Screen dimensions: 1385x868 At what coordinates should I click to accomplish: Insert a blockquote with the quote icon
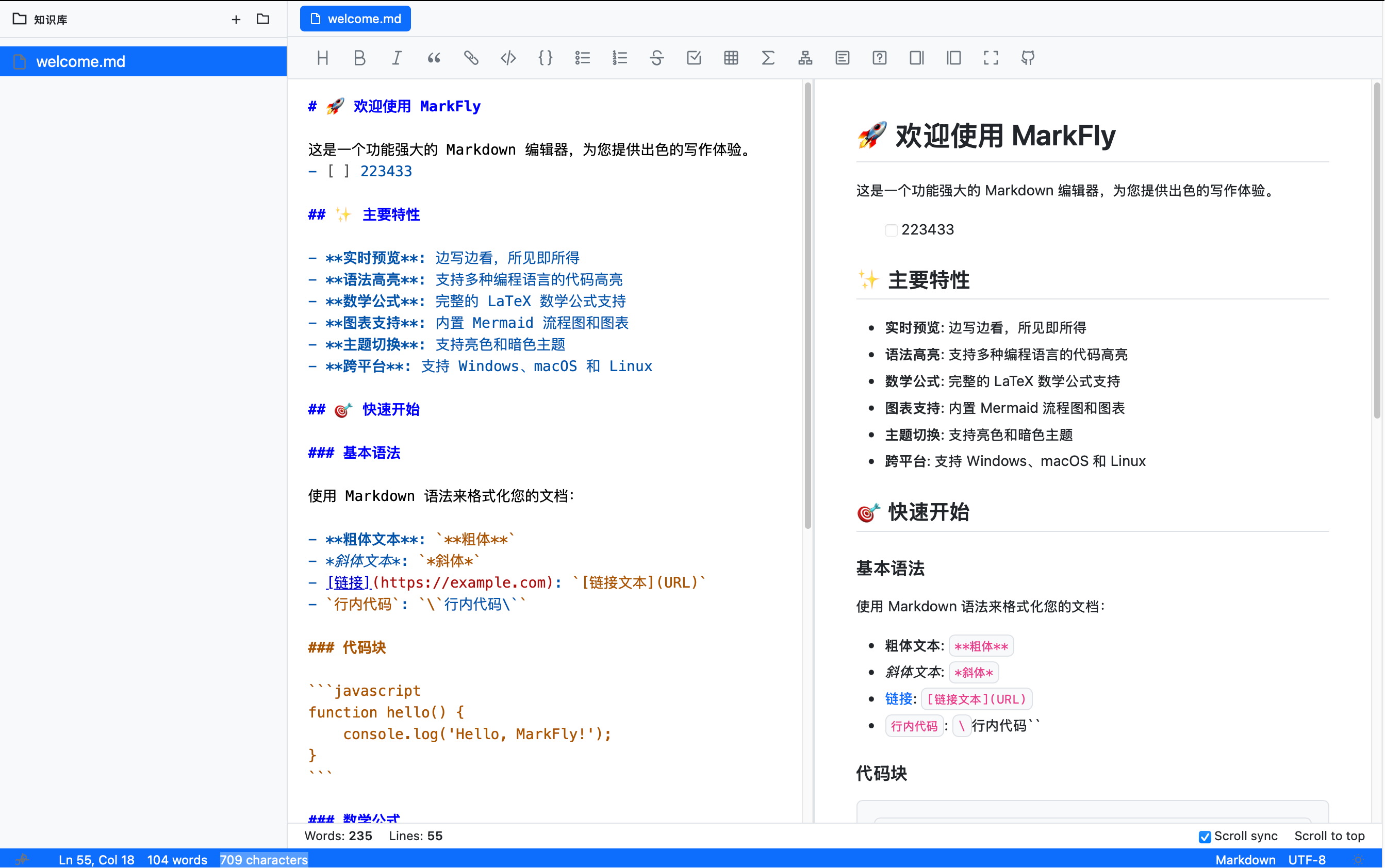[x=434, y=57]
